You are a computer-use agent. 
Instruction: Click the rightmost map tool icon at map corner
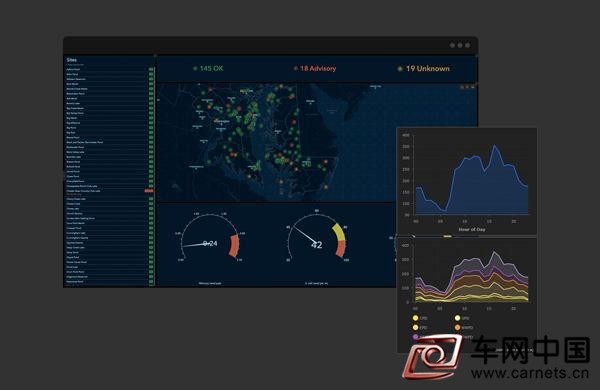[x=473, y=87]
